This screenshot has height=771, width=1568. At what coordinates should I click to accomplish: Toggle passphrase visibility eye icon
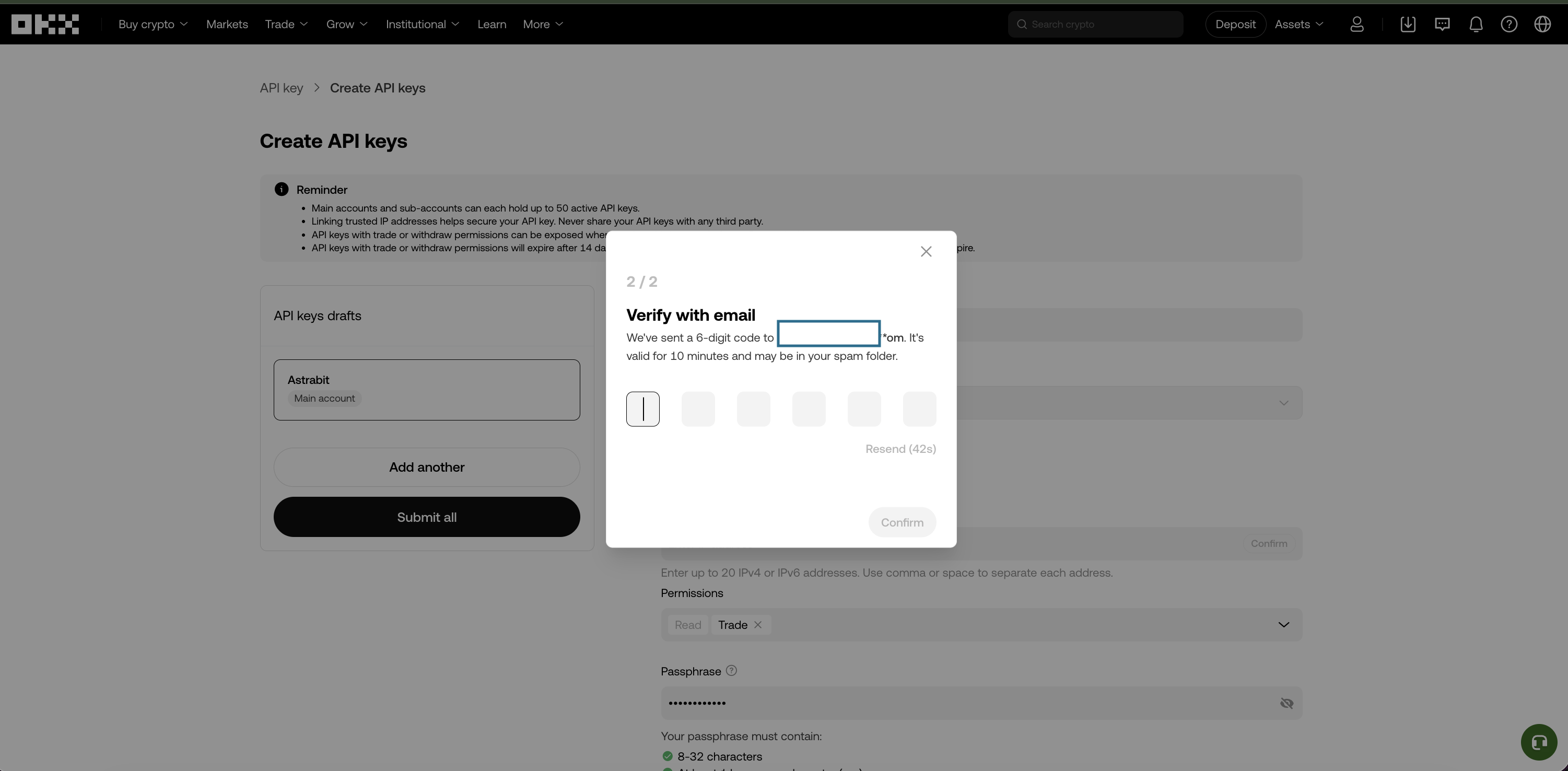tap(1286, 704)
